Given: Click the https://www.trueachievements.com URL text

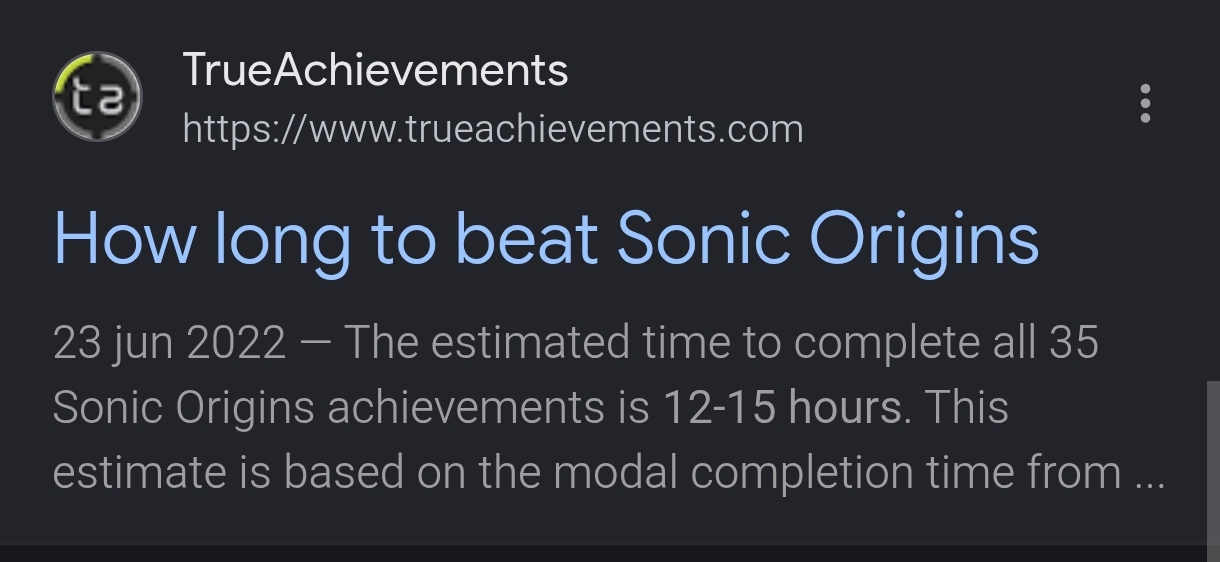Looking at the screenshot, I should (x=493, y=129).
